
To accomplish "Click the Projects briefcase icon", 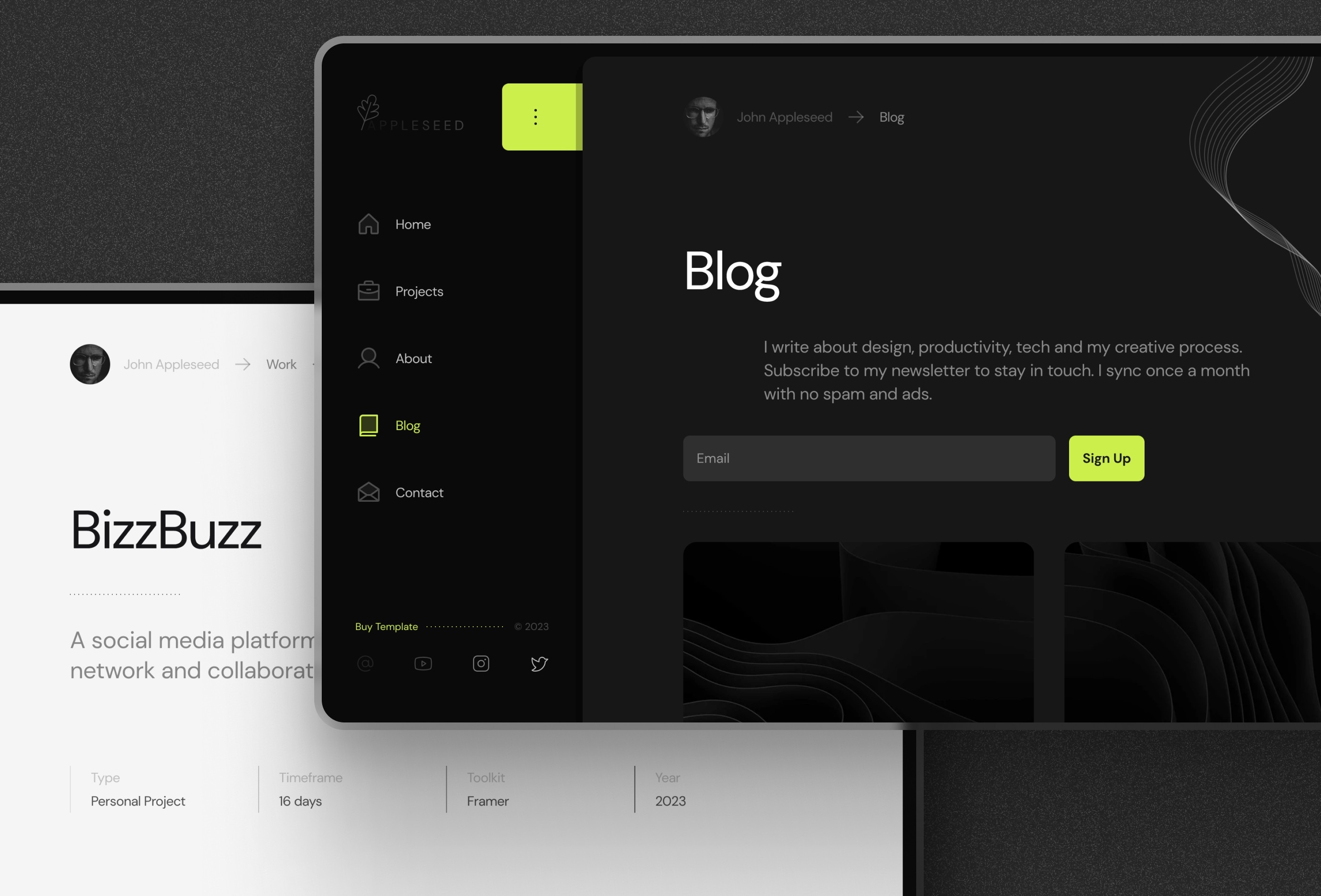I will tap(368, 290).
